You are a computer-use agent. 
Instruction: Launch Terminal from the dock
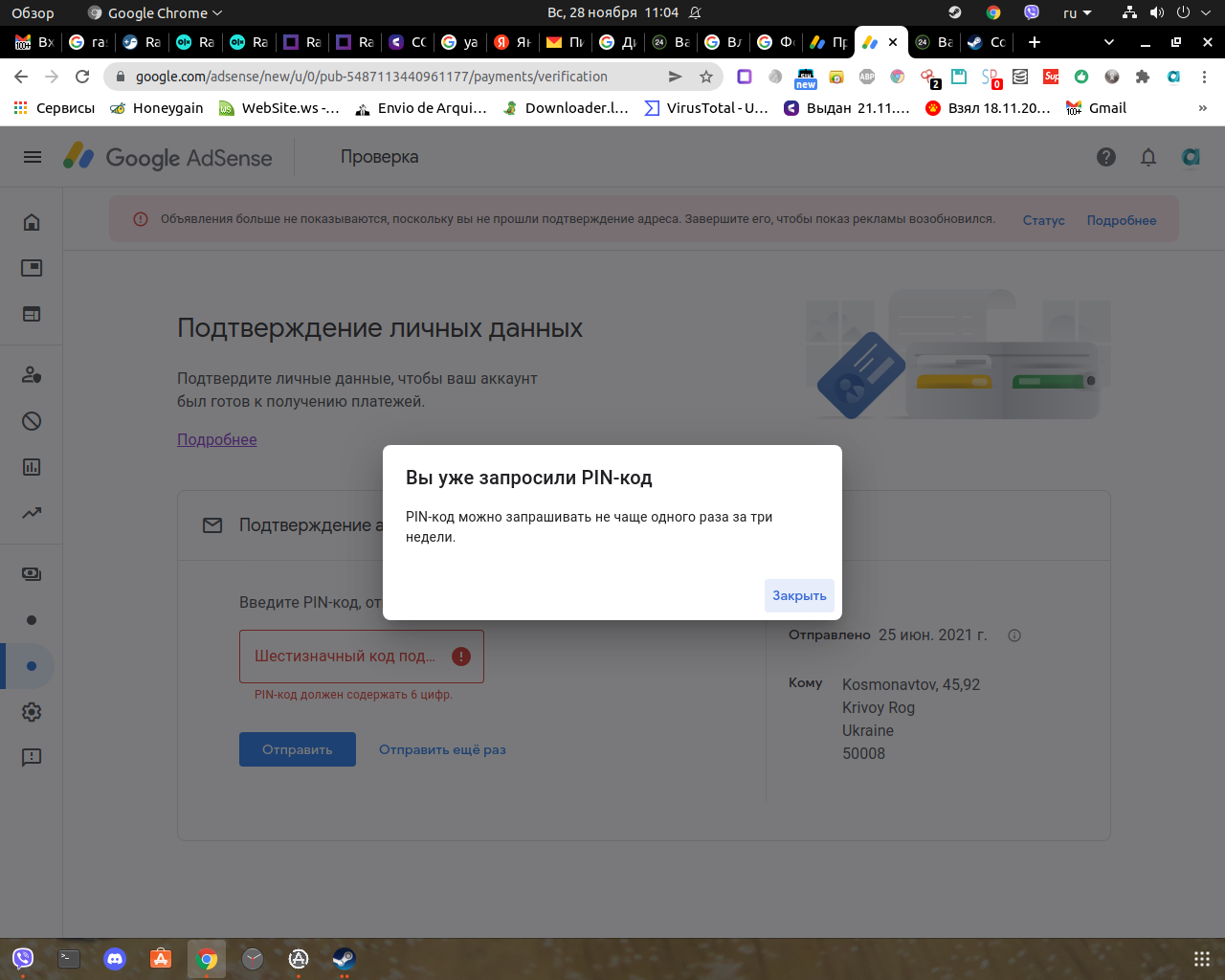coord(69,958)
